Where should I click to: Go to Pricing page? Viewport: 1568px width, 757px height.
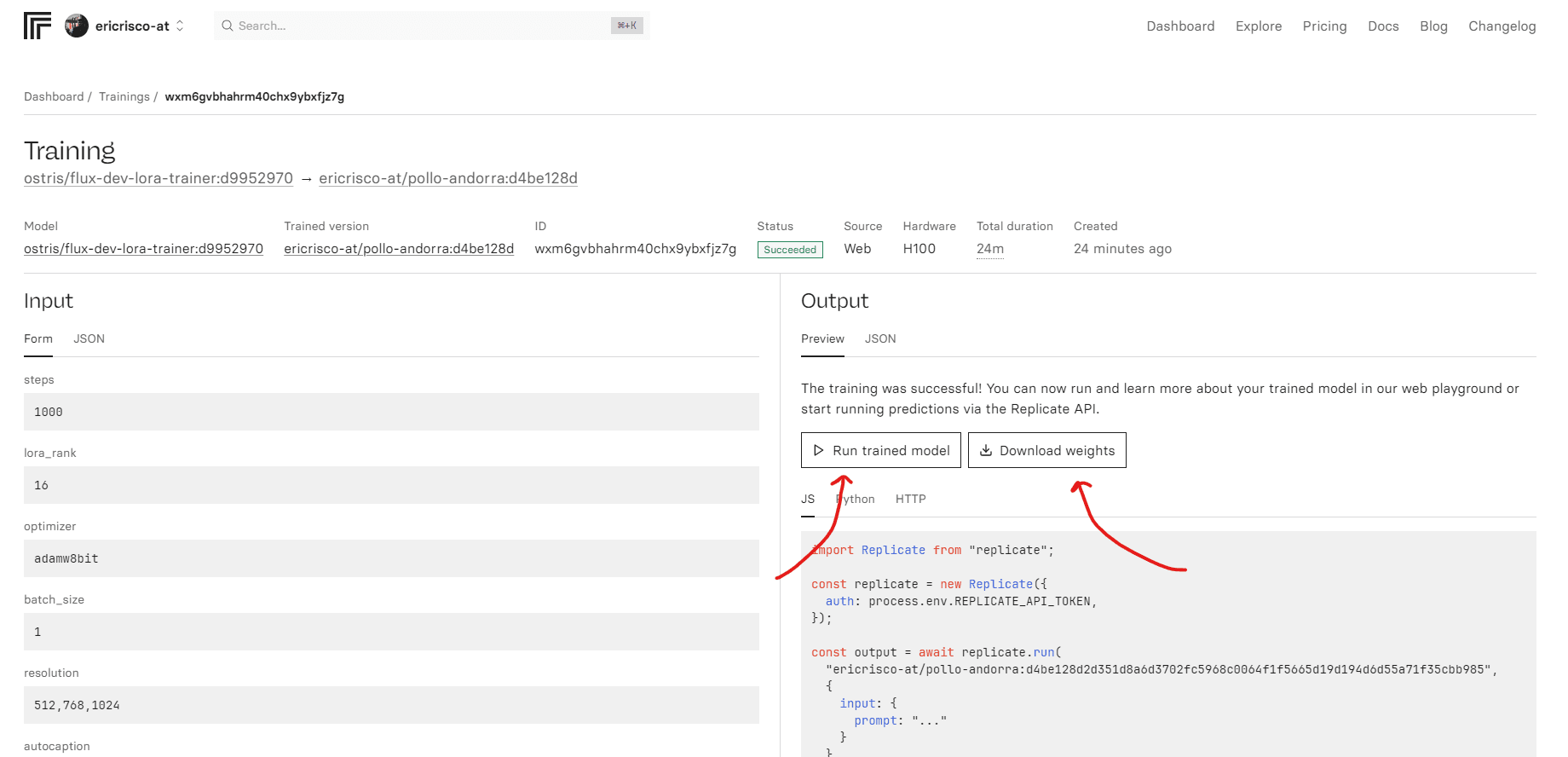pyautogui.click(x=1324, y=26)
